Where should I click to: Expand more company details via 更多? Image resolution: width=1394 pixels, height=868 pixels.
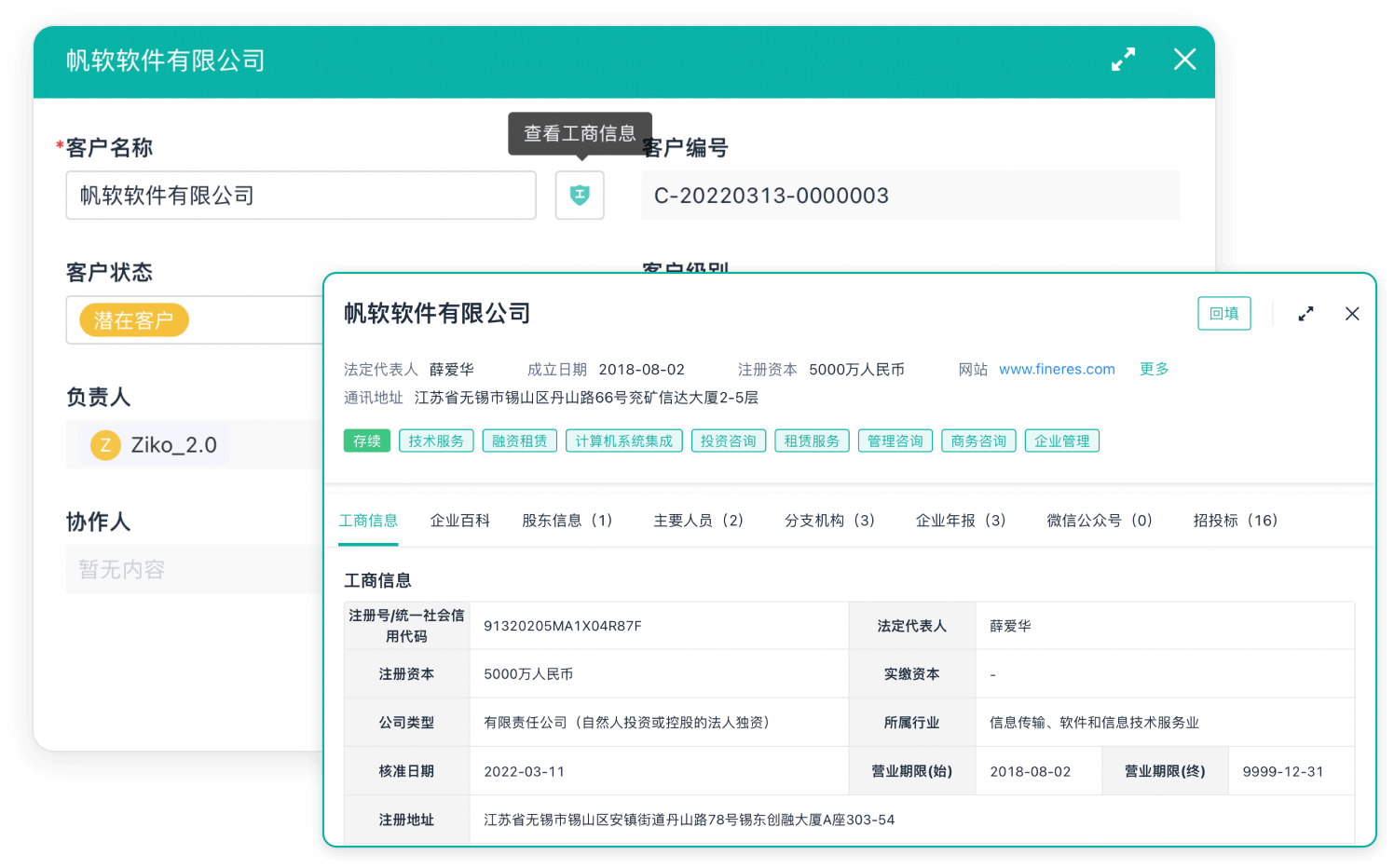tap(1154, 370)
